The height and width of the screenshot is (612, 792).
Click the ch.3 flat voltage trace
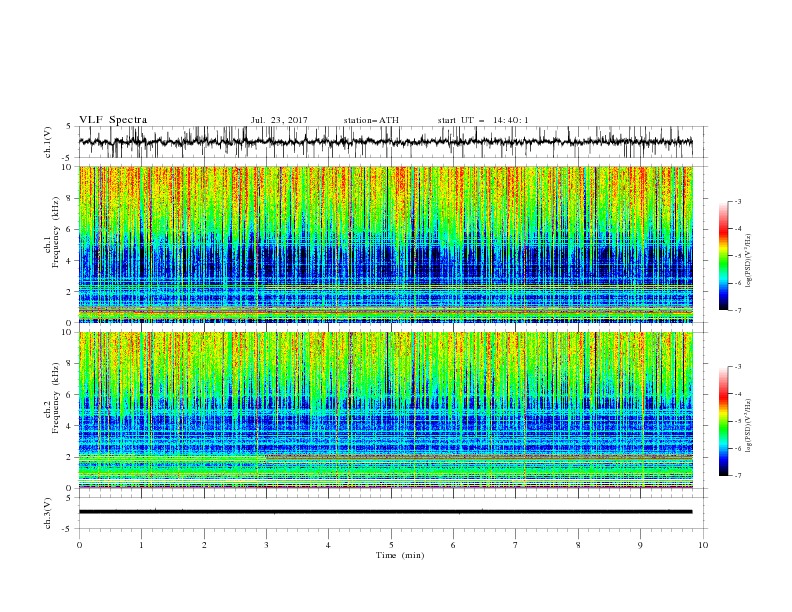tap(385, 512)
